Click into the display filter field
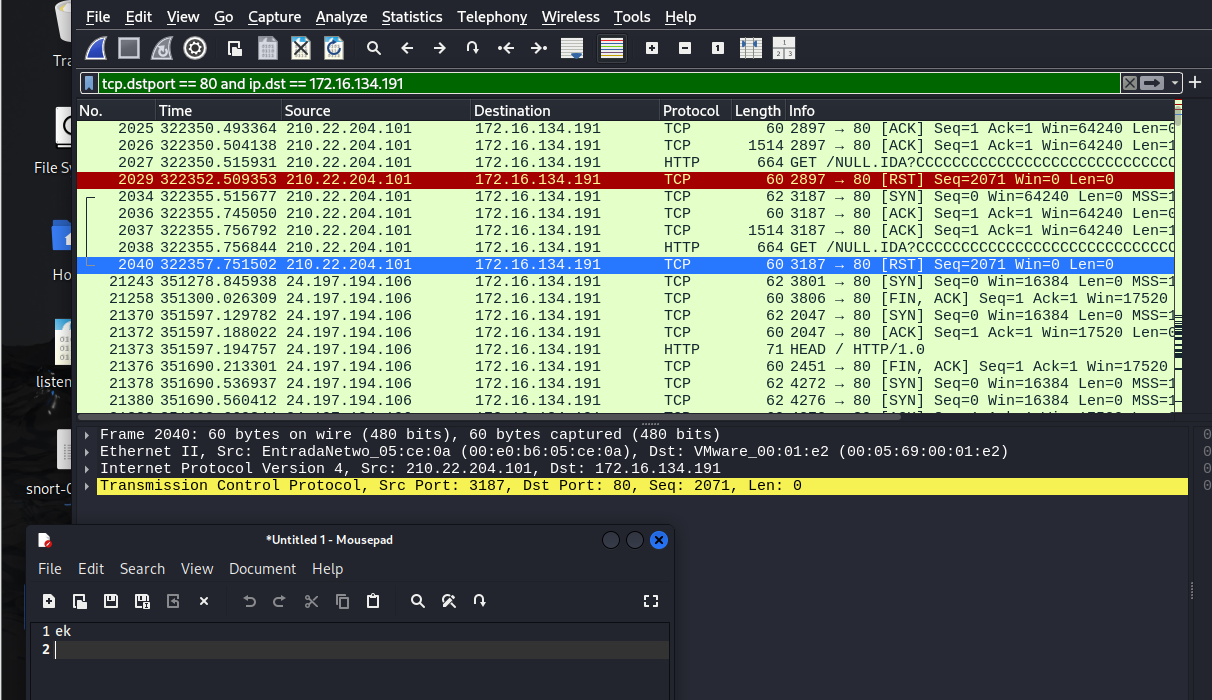1212x700 pixels. (x=608, y=83)
